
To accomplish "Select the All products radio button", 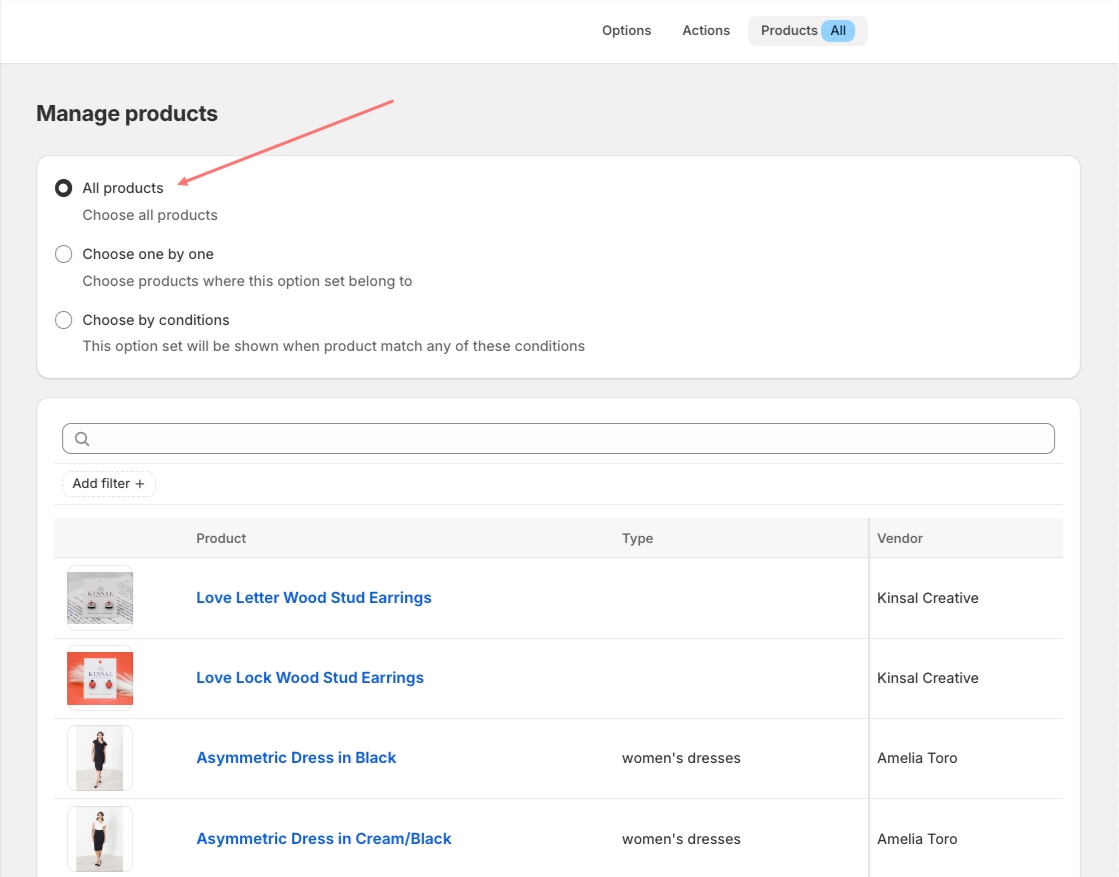I will tap(64, 188).
